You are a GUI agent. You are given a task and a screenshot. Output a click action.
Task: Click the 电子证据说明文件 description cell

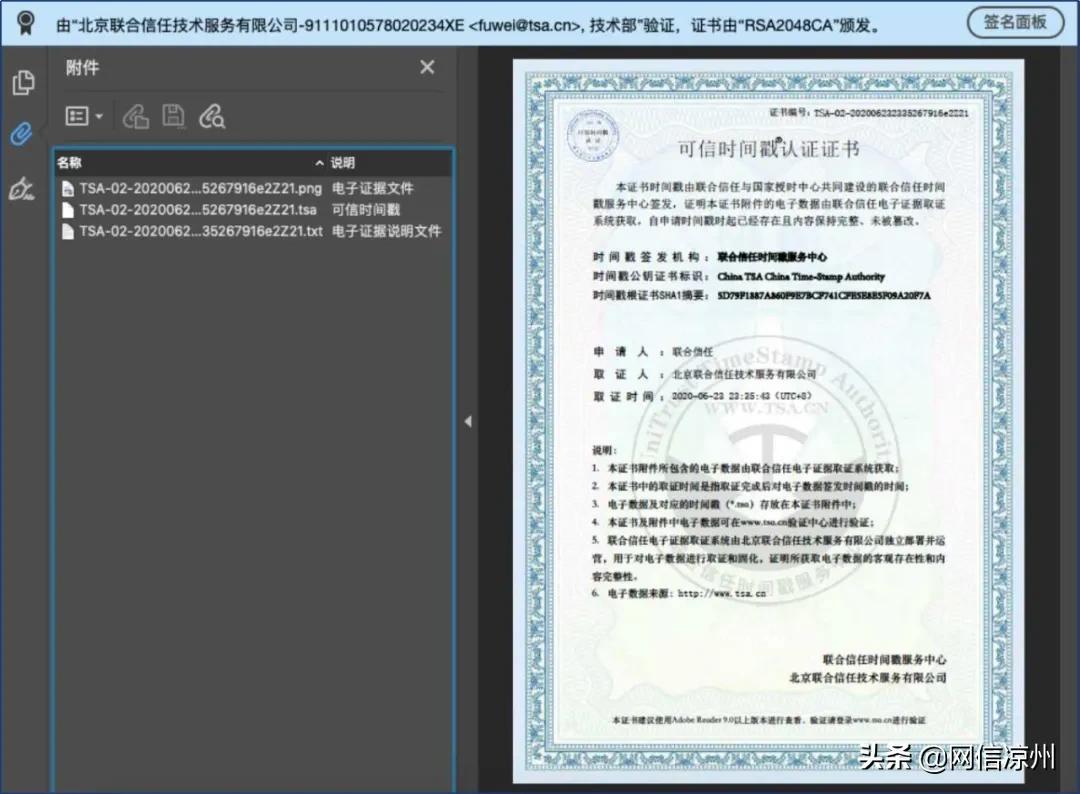pos(386,231)
